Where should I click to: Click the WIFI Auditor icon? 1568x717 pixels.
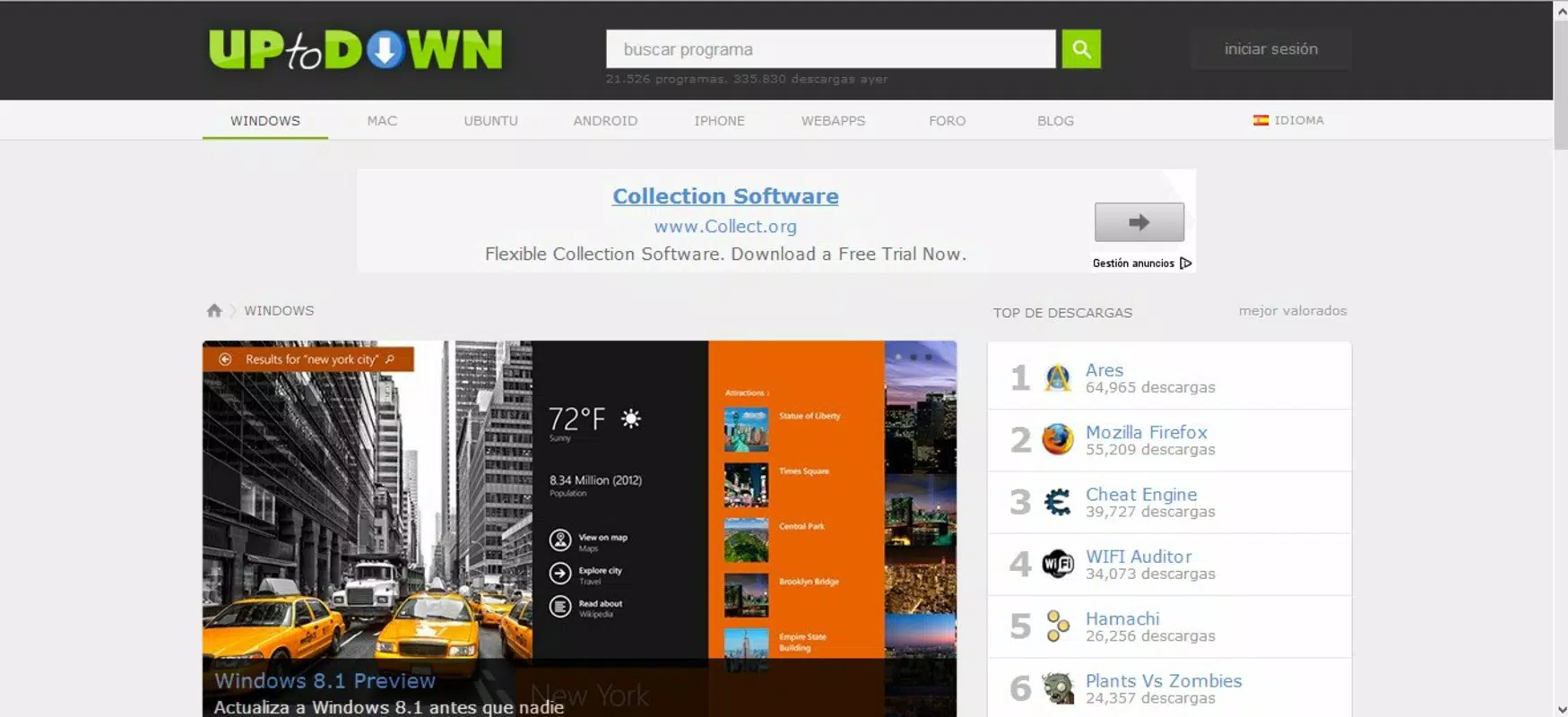[x=1058, y=564]
